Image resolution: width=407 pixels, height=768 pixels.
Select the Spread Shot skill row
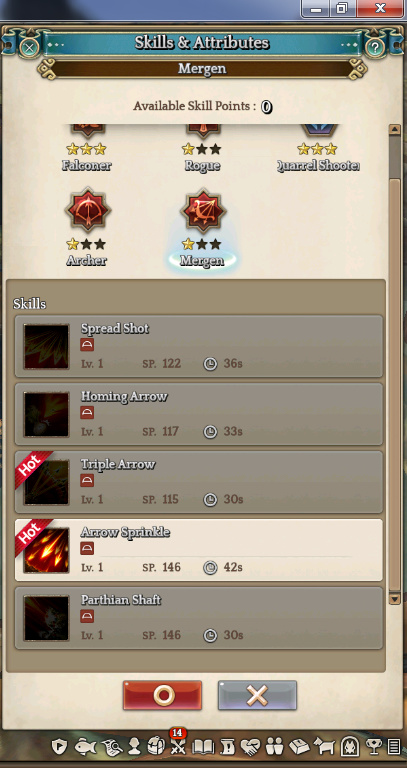pyautogui.click(x=198, y=346)
